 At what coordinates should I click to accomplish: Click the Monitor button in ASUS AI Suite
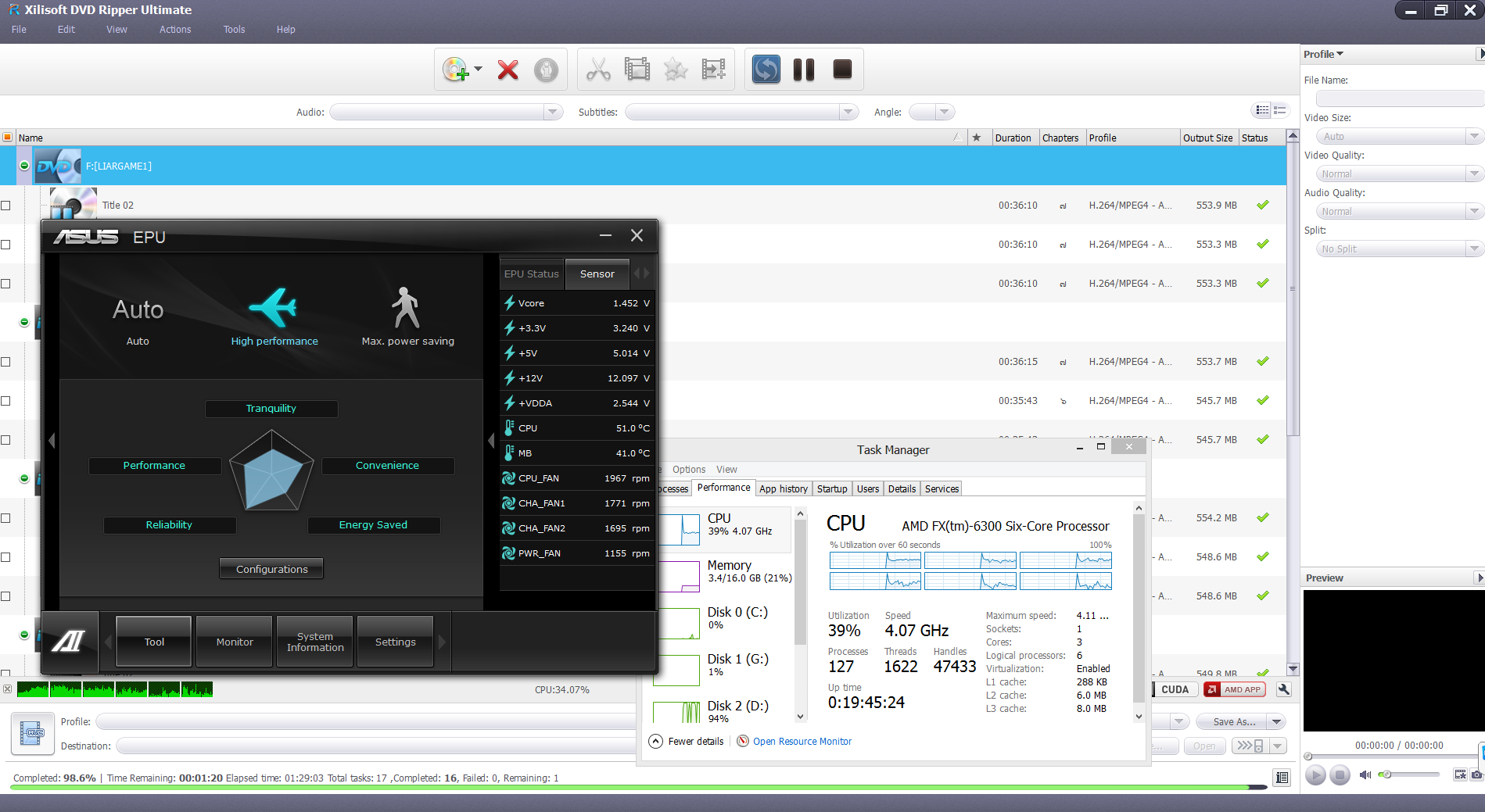tap(235, 642)
